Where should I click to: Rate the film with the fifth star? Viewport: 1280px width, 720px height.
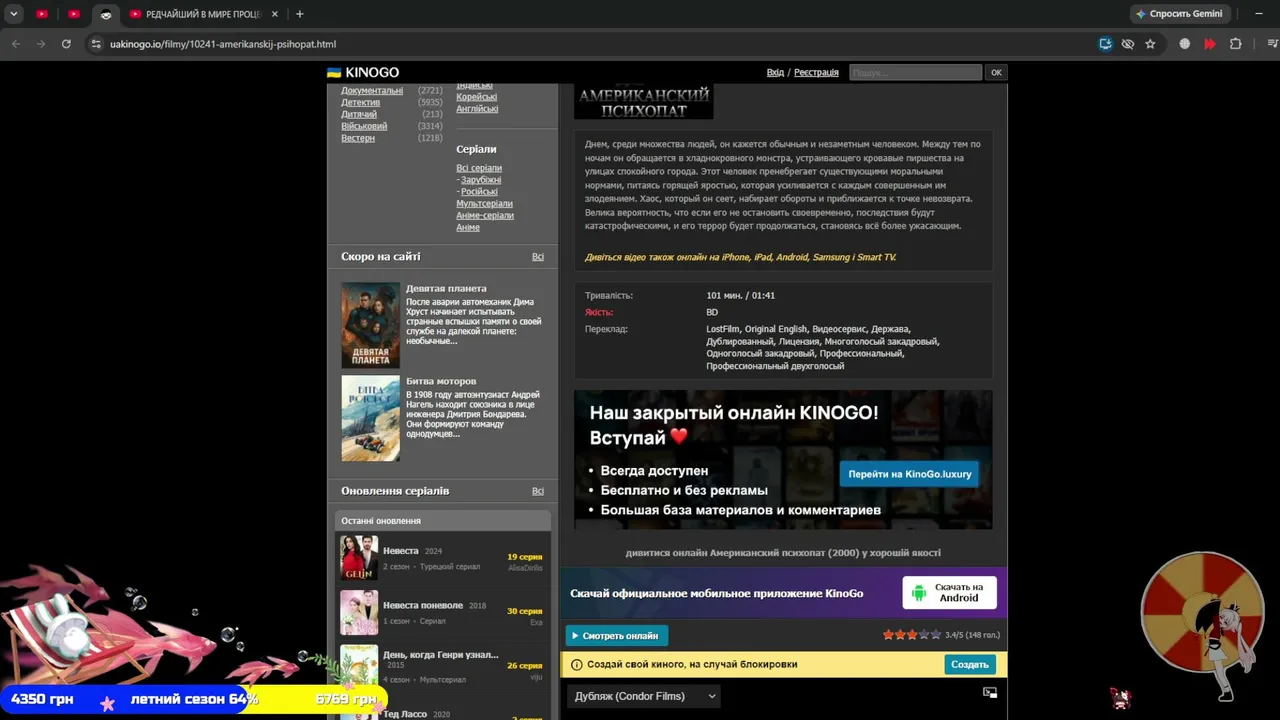(936, 635)
